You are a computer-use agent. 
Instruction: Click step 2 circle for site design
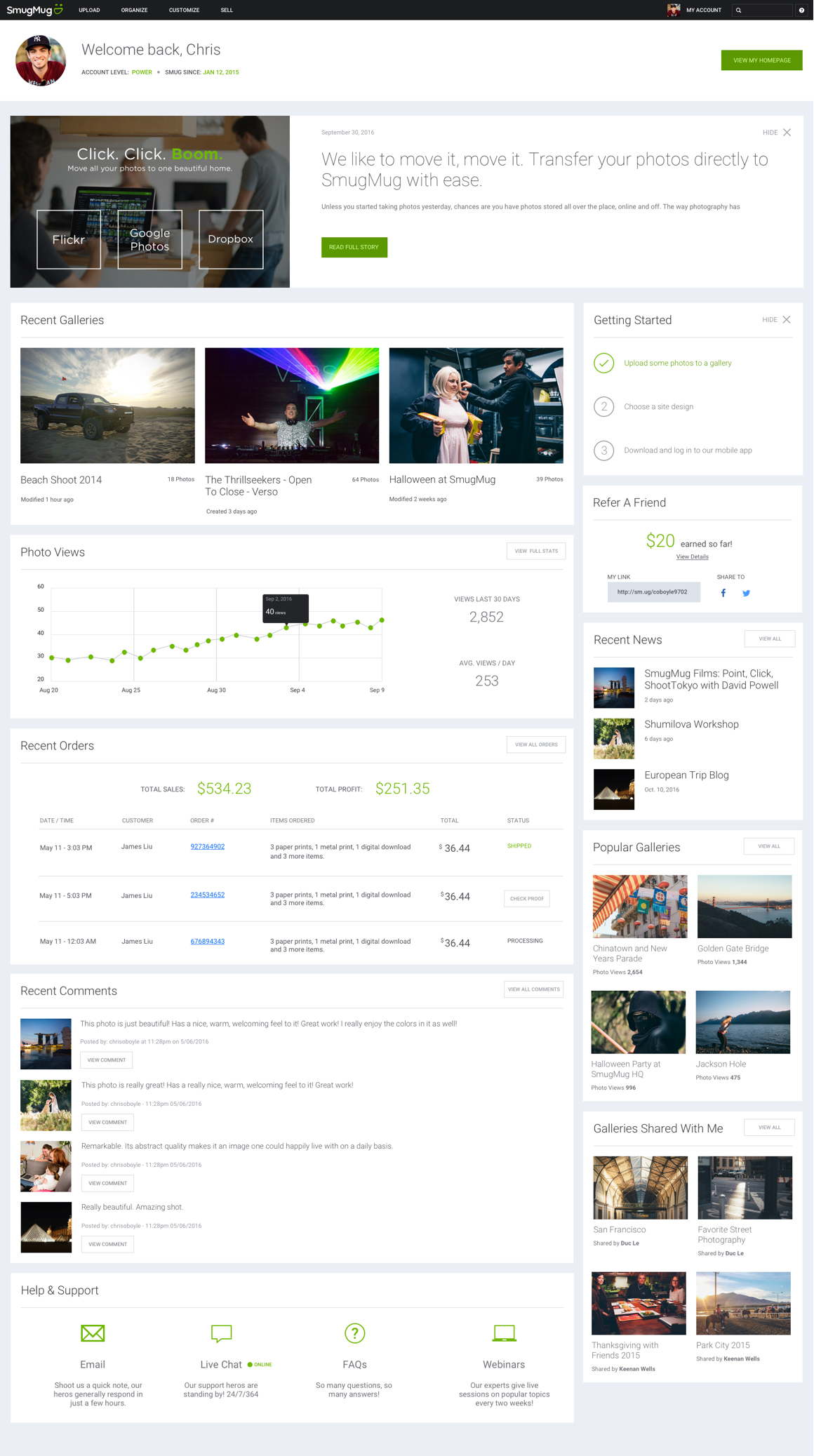coord(604,406)
